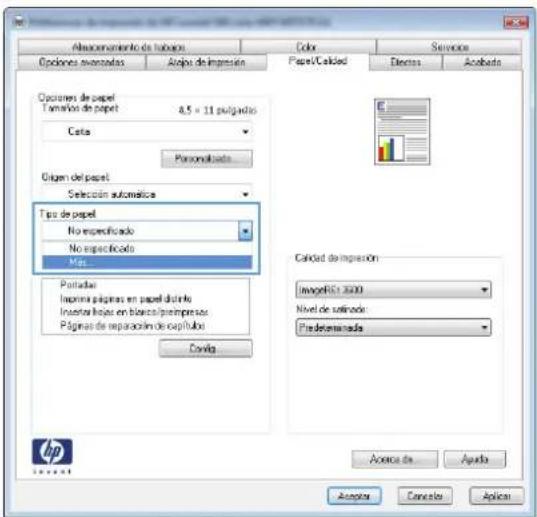Choose Insertar hojas en blanco/preimpresas
The image size is (537, 517).
(134, 312)
